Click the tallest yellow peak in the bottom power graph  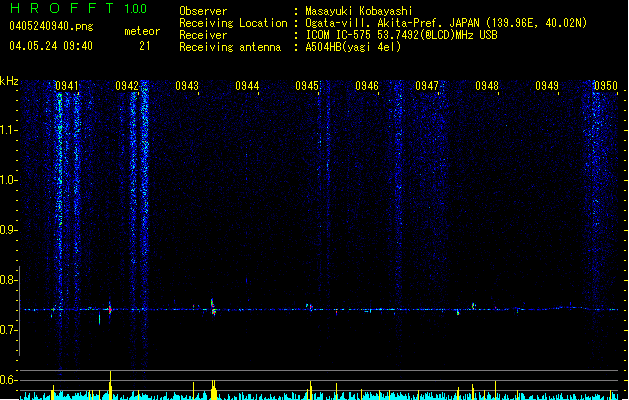point(110,385)
